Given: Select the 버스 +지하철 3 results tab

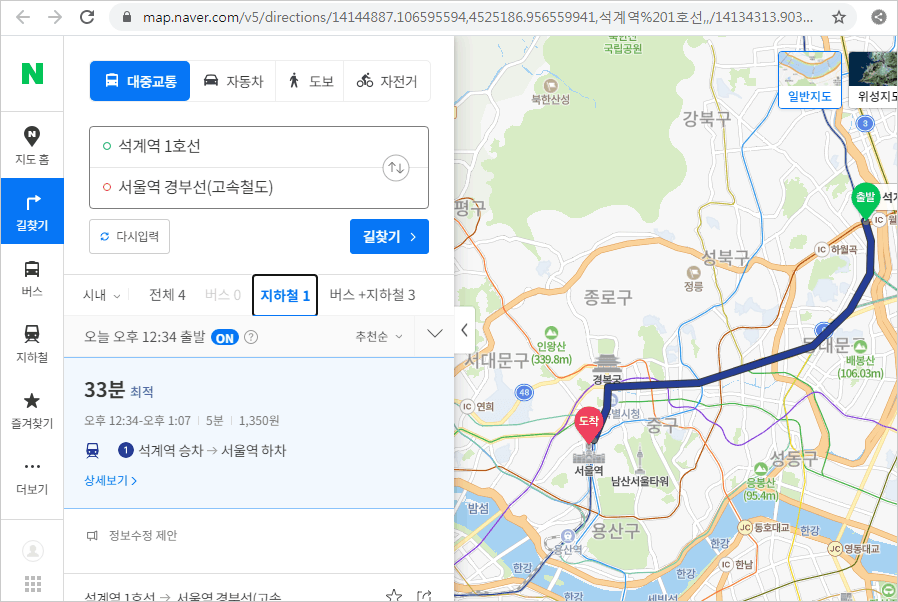Looking at the screenshot, I should (372, 295).
